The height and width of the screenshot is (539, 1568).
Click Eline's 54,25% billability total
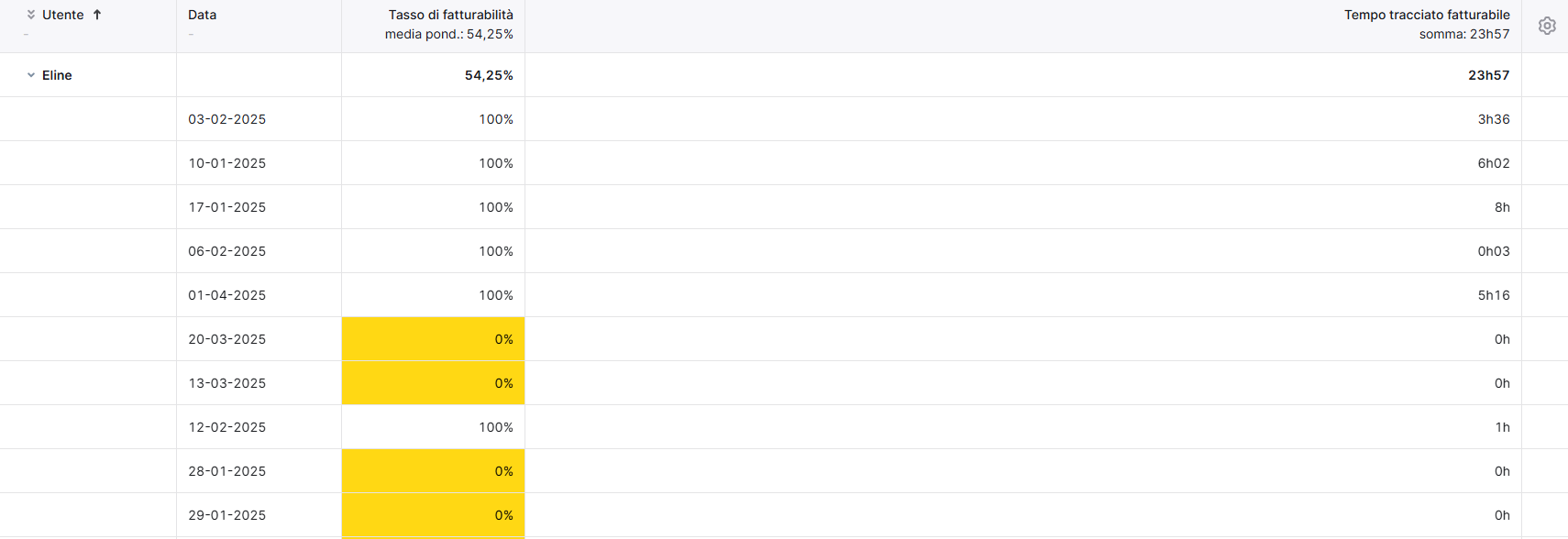tap(489, 75)
